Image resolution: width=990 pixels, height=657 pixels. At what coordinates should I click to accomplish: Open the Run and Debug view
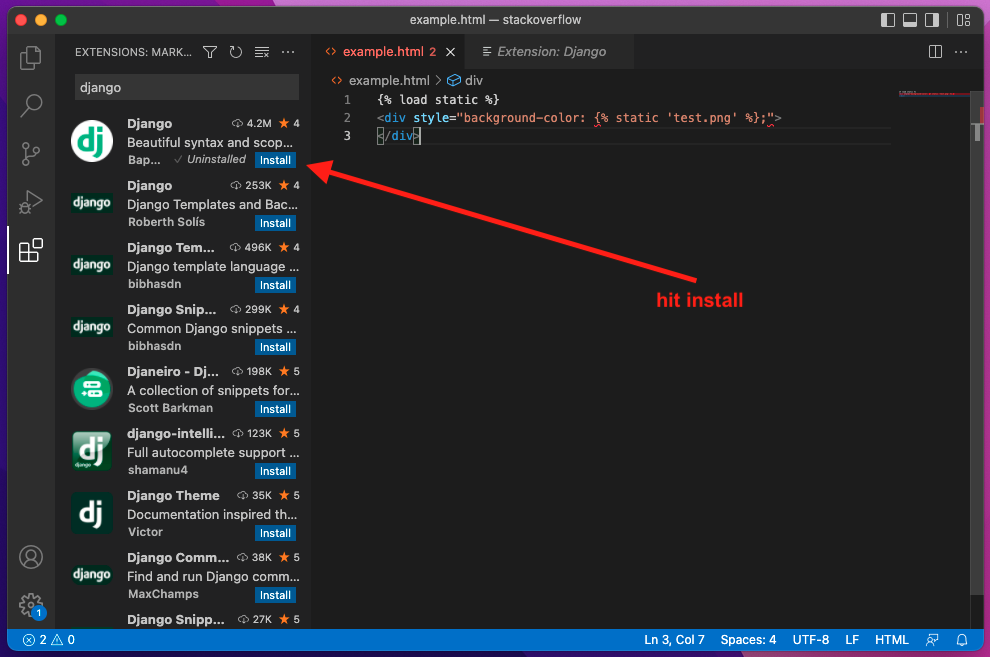point(30,202)
